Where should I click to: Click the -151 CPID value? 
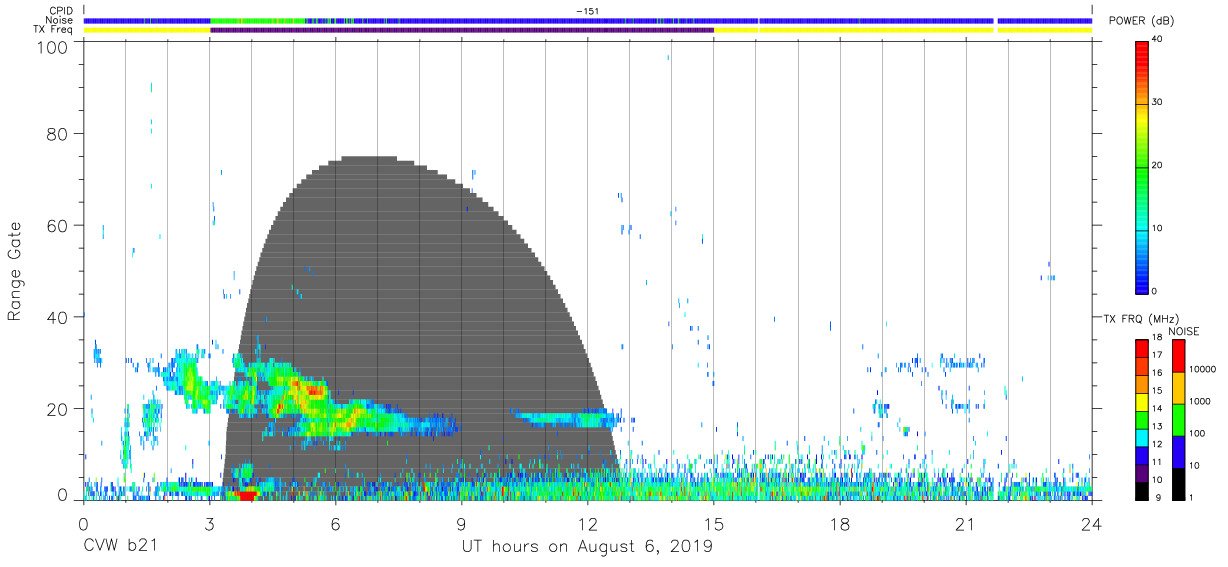click(587, 11)
